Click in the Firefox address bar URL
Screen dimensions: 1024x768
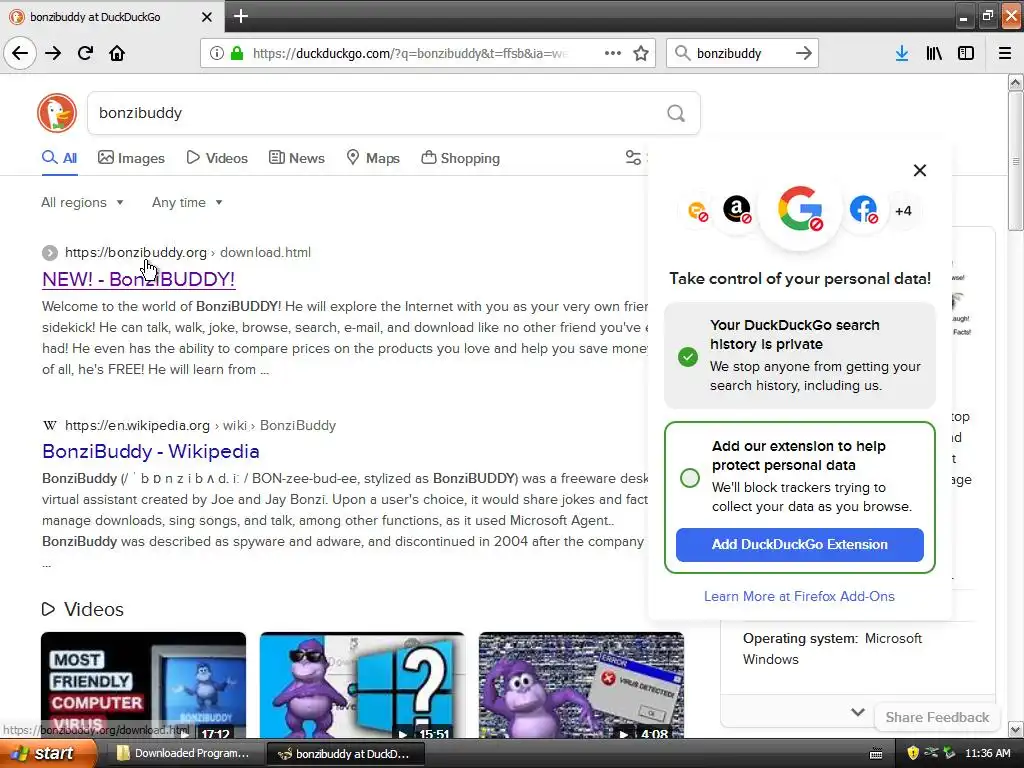pos(410,53)
